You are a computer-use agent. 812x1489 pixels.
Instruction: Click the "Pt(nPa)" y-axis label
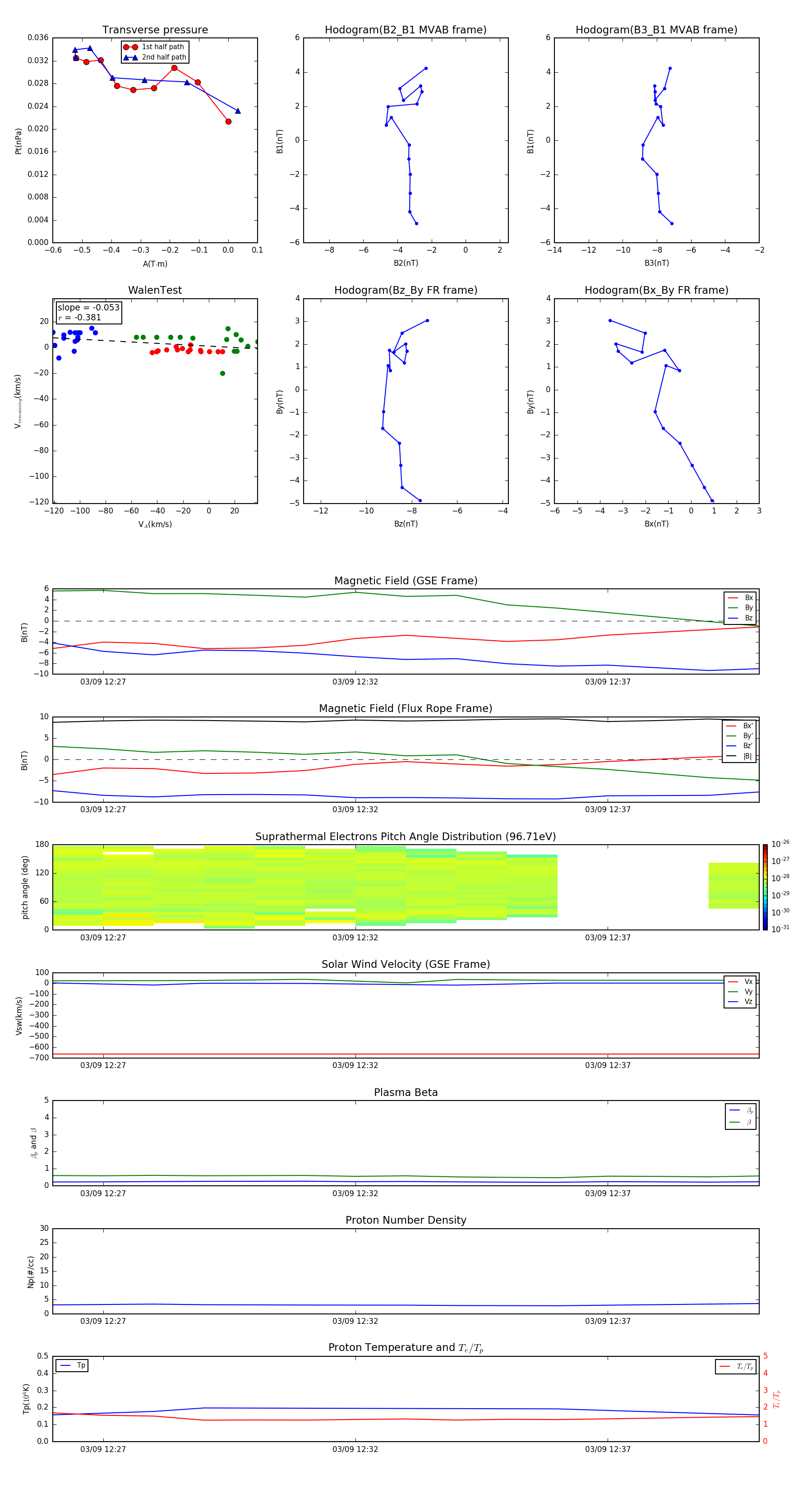coord(18,141)
